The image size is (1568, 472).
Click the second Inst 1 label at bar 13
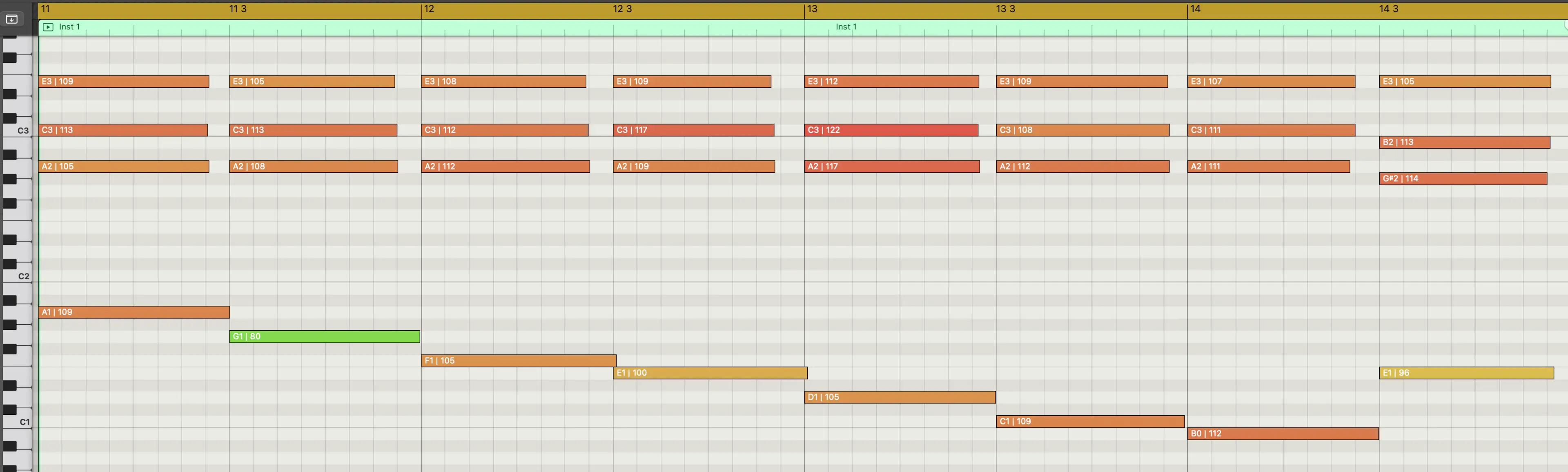point(846,27)
